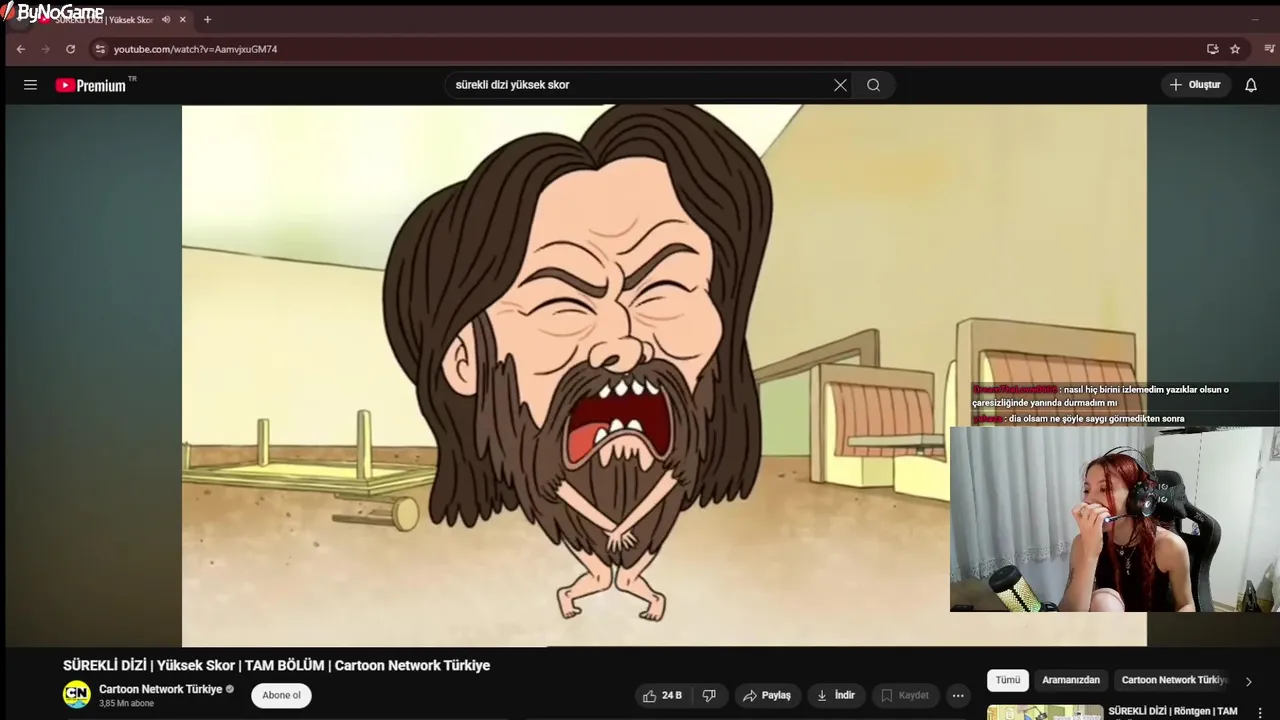Click the address bar URL
The height and width of the screenshot is (720, 1280).
(195, 49)
